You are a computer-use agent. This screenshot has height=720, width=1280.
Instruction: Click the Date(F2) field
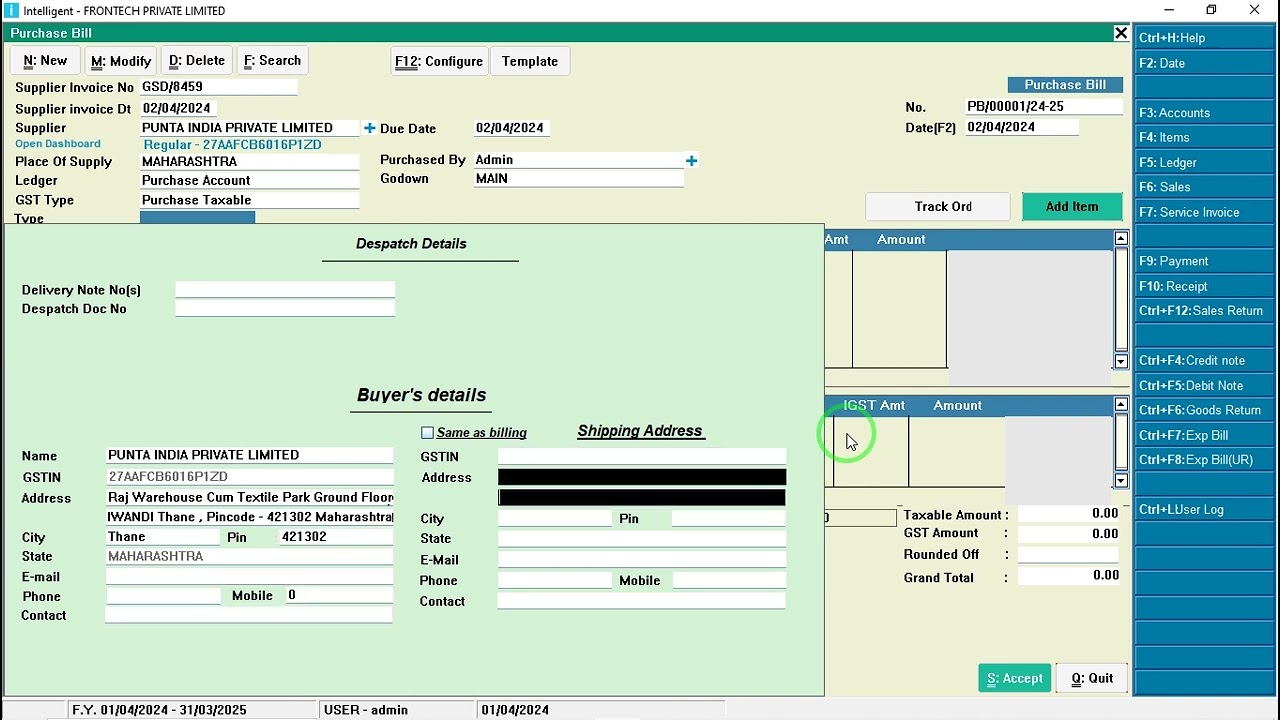(1022, 127)
